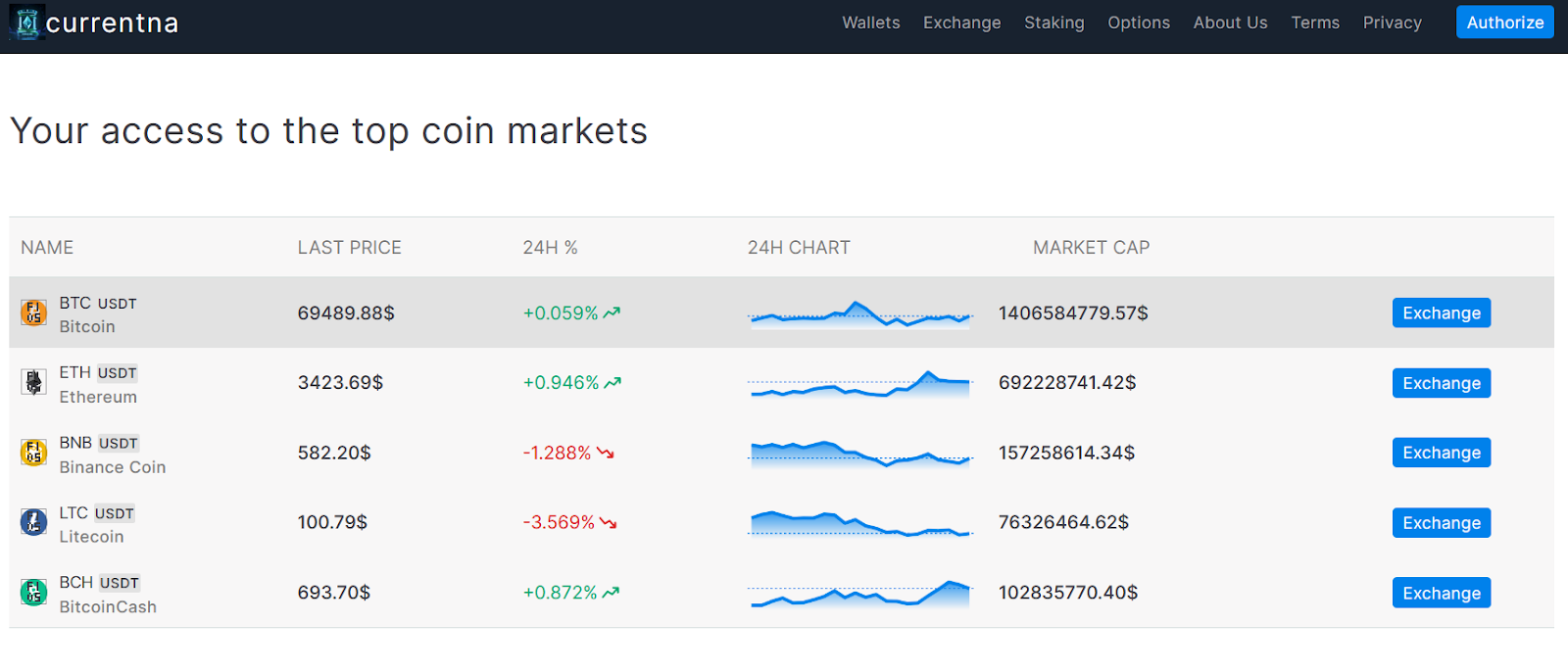Image resolution: width=1568 pixels, height=672 pixels.
Task: Click the currentna logo icon
Action: coord(26,22)
